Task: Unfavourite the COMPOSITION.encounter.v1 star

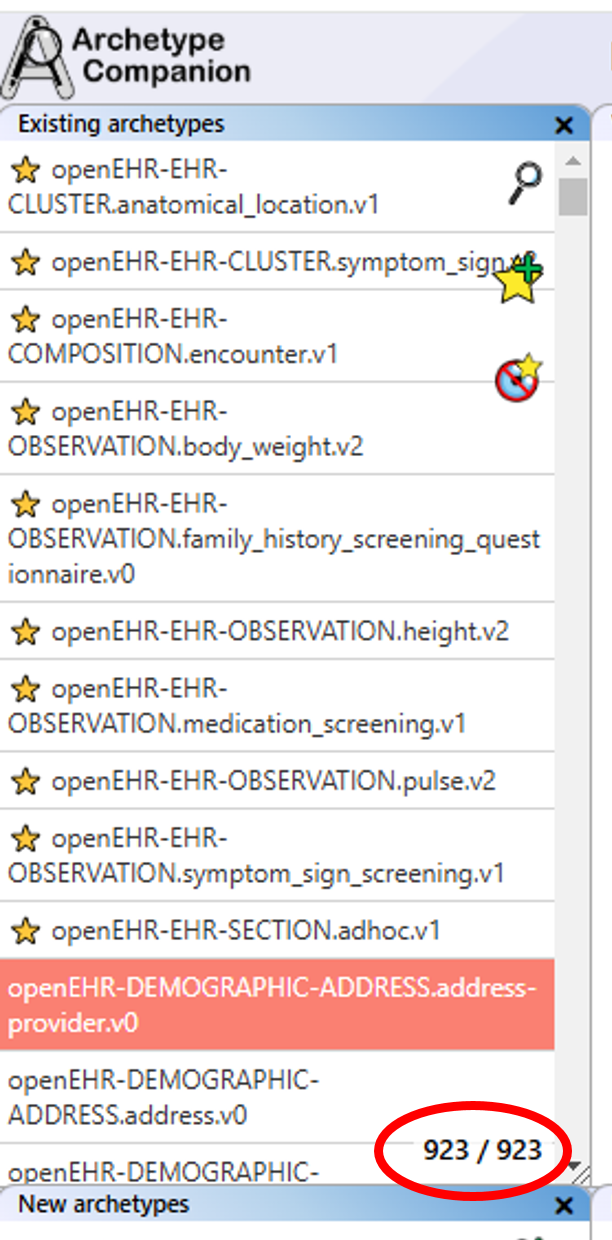Action: pos(25,320)
